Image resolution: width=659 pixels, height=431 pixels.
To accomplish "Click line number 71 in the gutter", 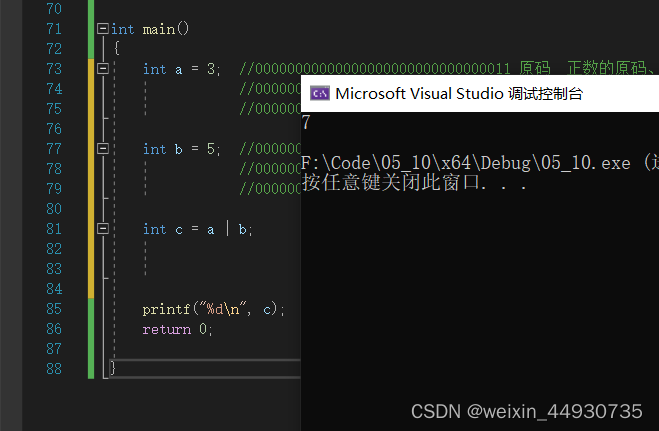I will 54,29.
